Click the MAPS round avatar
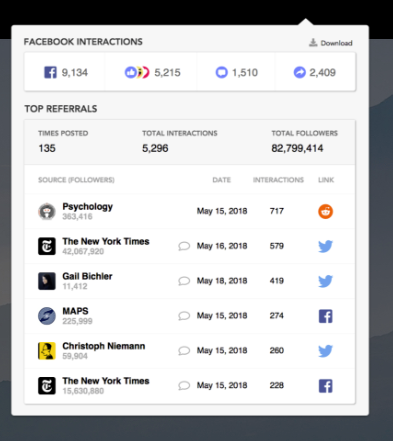The image size is (393, 441). [47, 316]
